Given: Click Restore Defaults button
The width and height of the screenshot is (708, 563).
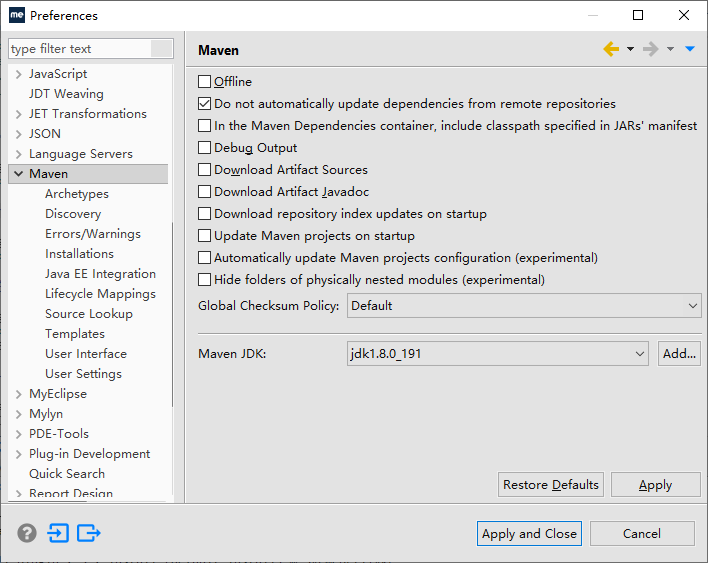Looking at the screenshot, I should (x=551, y=484).
